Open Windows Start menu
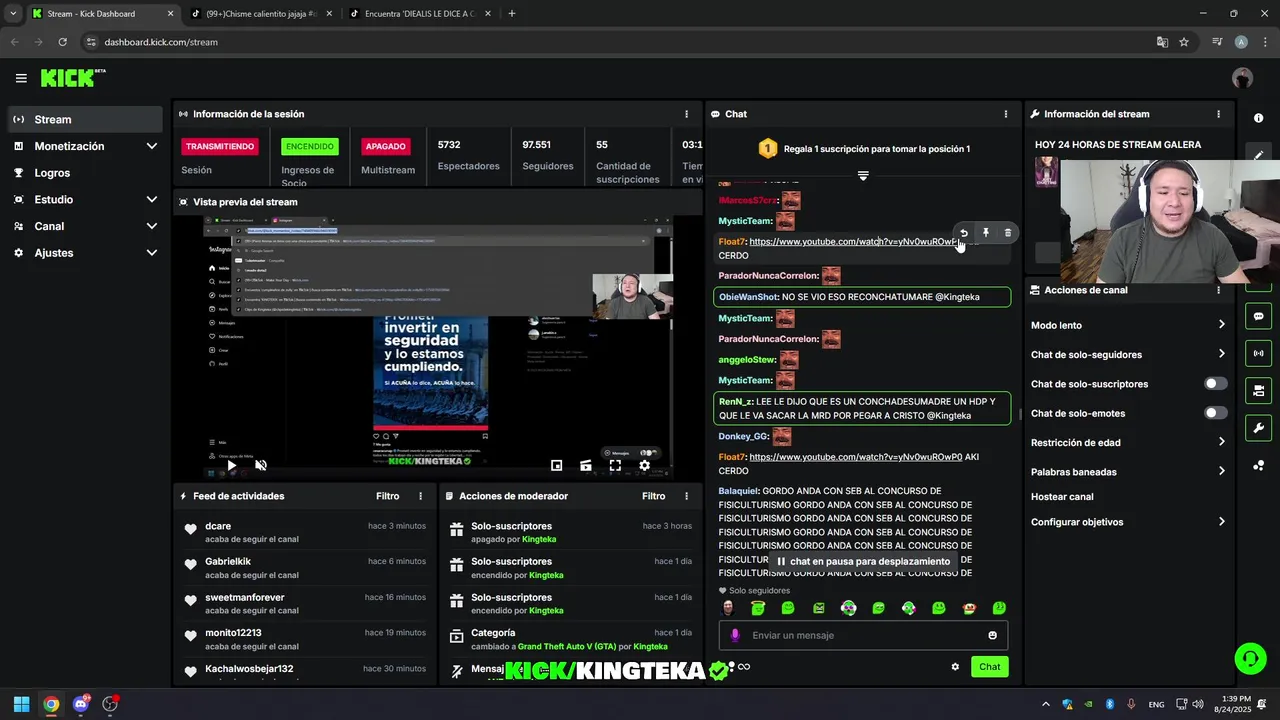The width and height of the screenshot is (1280, 720). coord(21,704)
